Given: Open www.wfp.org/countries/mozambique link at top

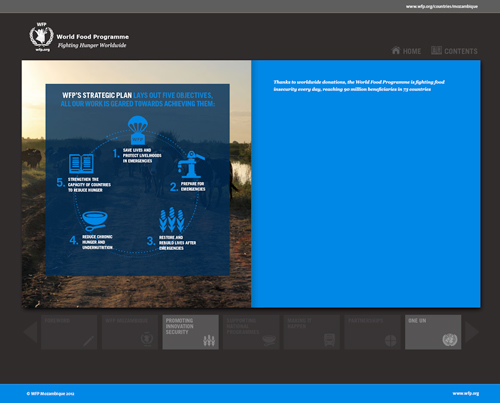Looking at the screenshot, I should [x=442, y=6].
